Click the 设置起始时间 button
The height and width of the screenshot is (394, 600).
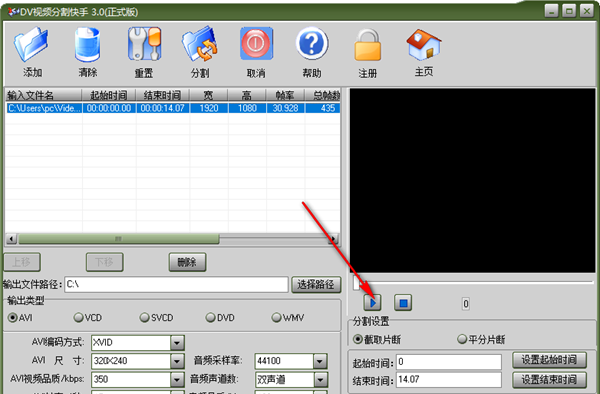coord(549,360)
